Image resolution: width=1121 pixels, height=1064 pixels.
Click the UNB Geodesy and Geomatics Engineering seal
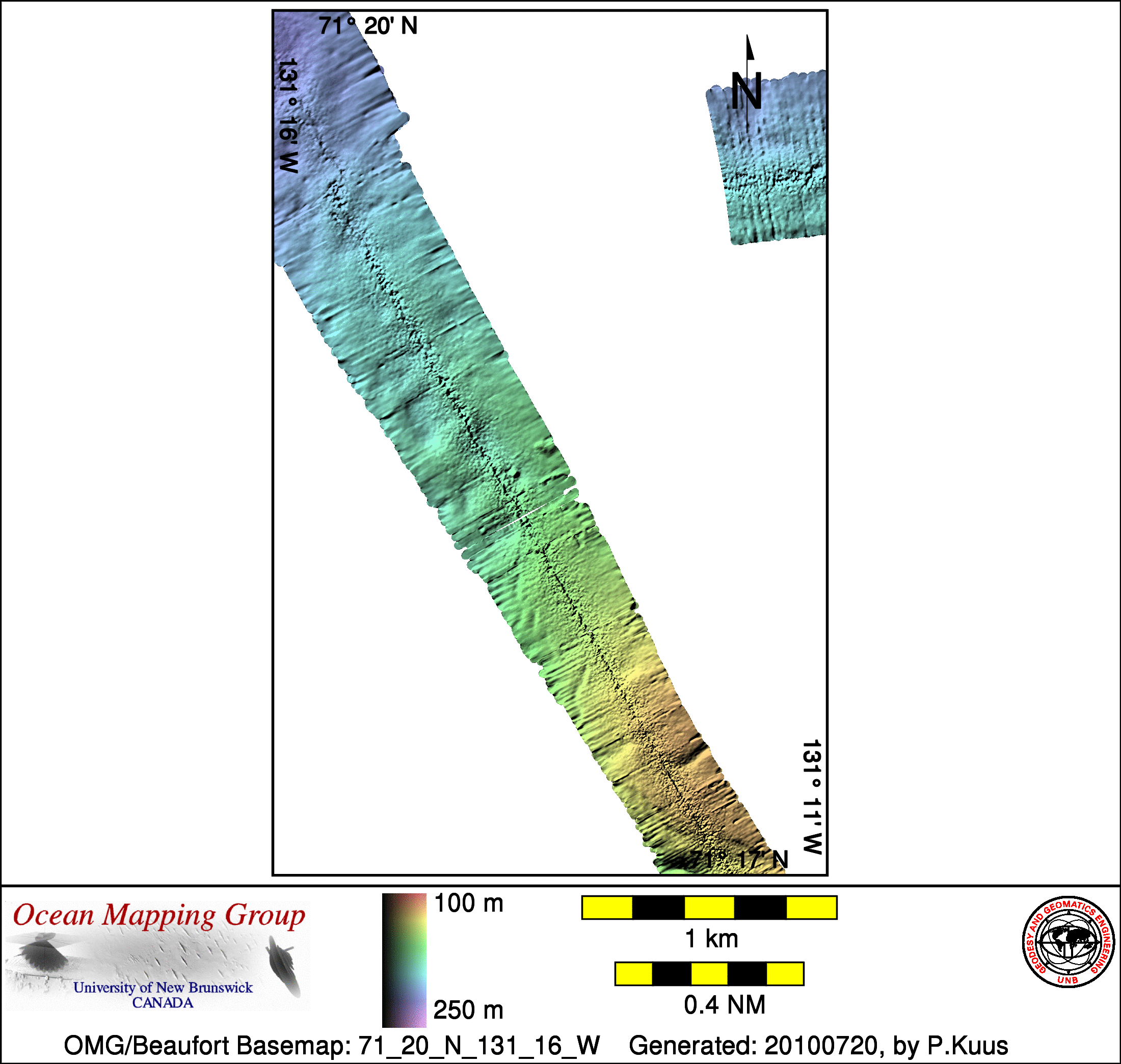click(1069, 942)
